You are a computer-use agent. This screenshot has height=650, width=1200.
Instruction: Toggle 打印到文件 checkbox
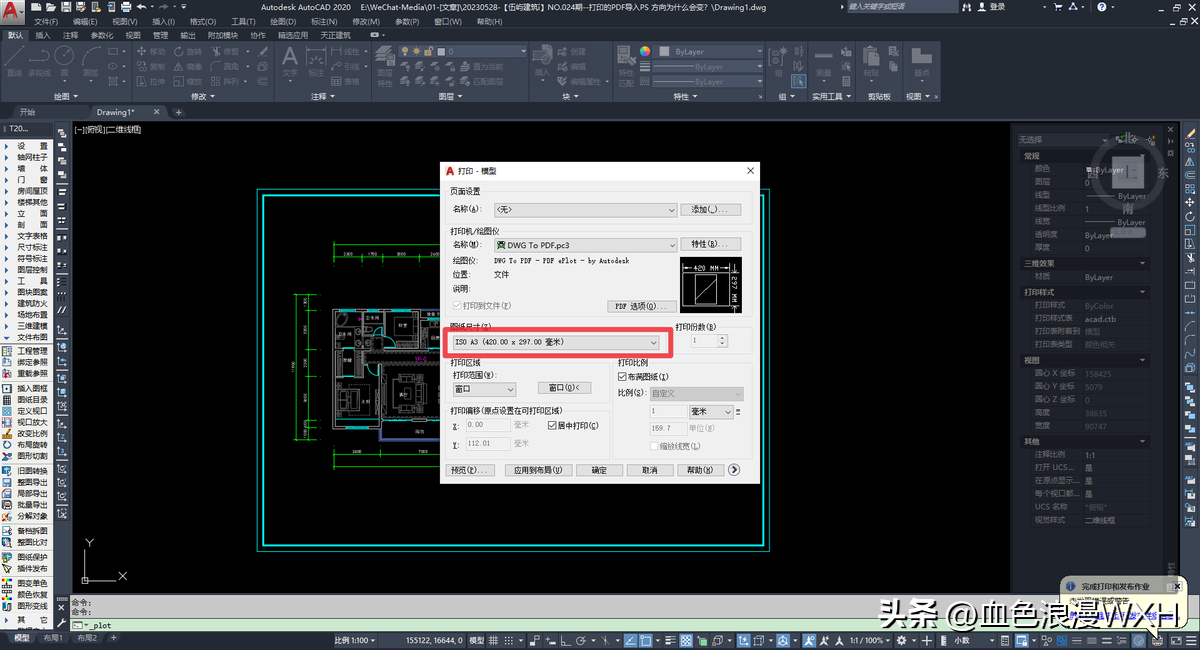point(457,306)
